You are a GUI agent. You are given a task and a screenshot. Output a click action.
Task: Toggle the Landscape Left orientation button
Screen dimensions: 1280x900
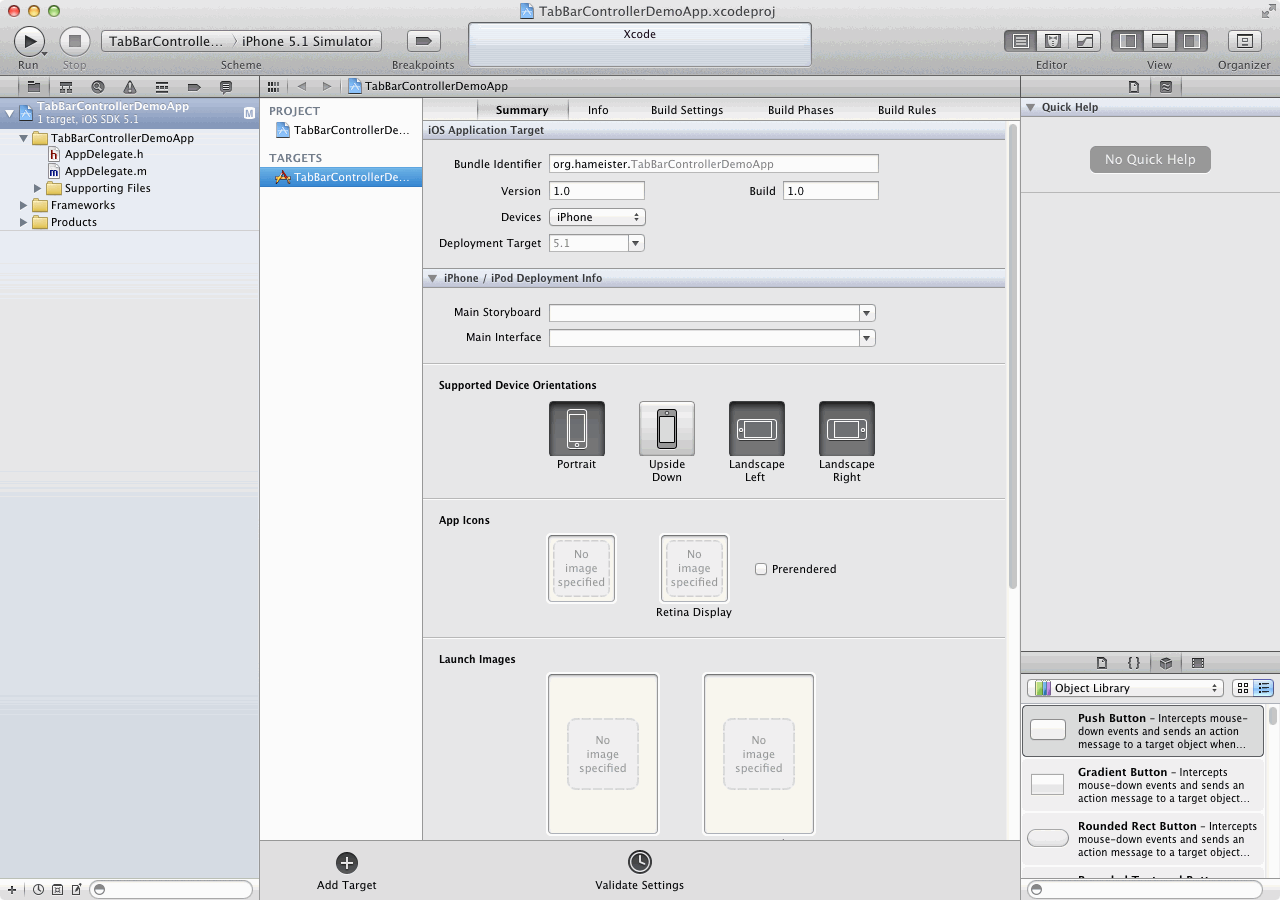[x=757, y=429]
